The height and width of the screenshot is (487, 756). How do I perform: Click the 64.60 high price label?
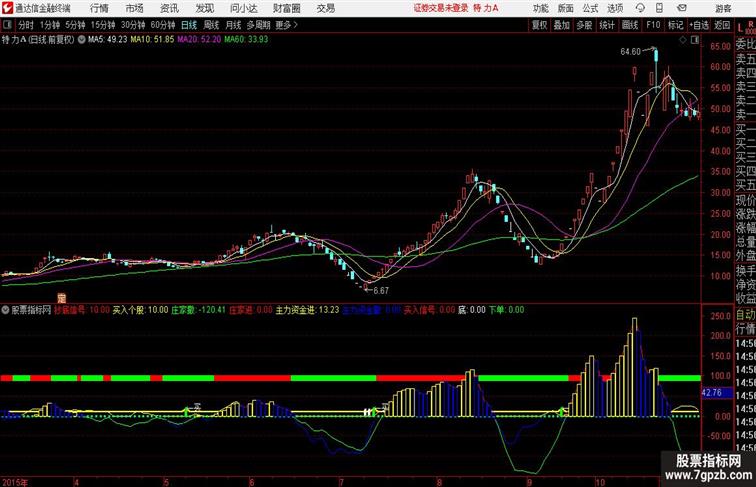[631, 52]
